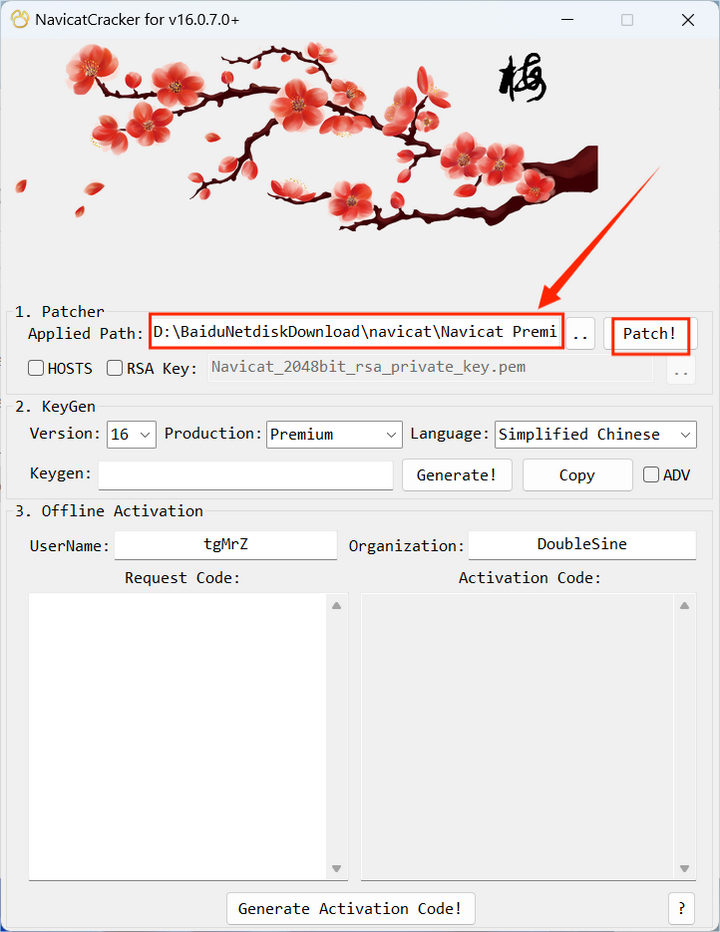
Task: Click Request Code scrollbar up arrow
Action: coord(337,606)
